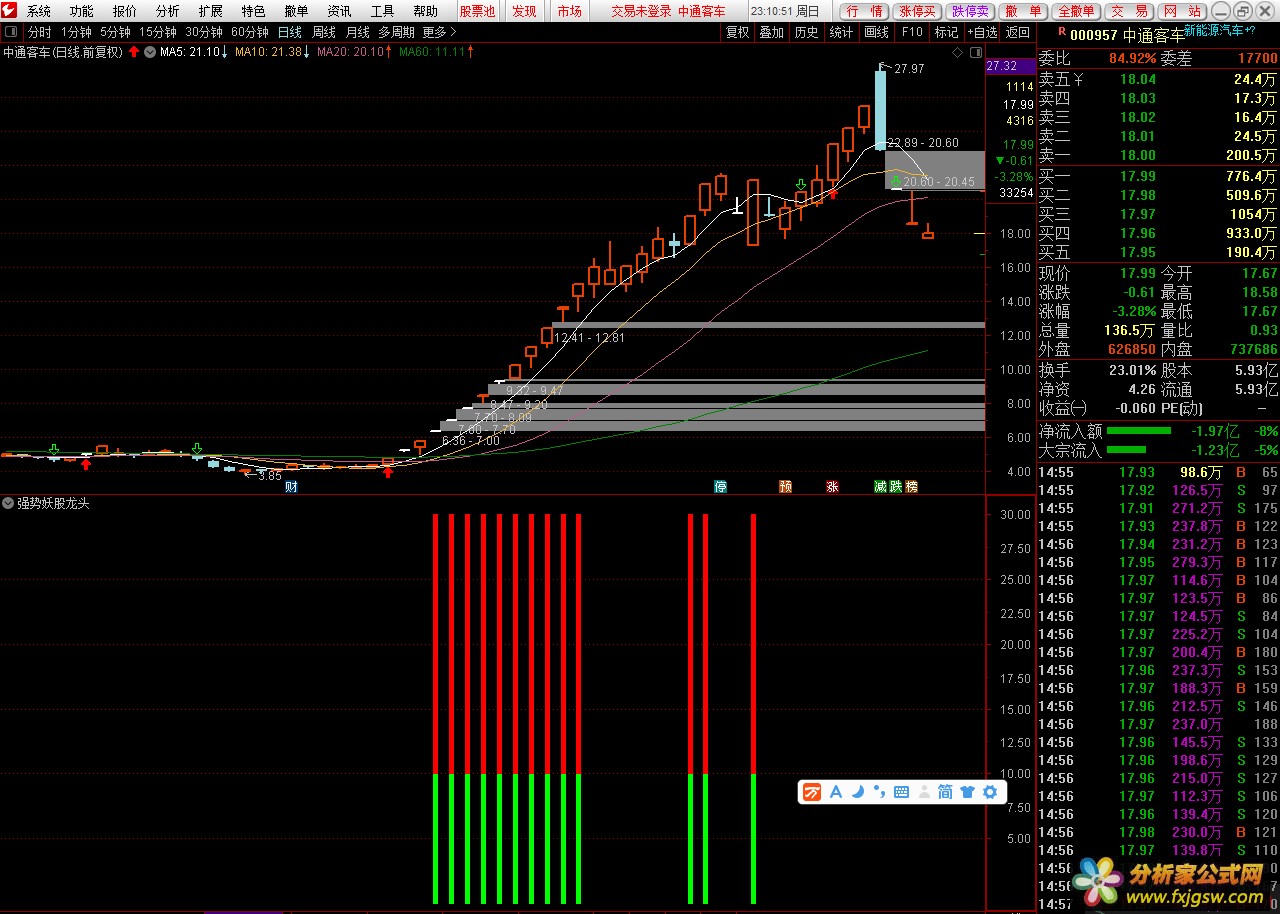1280x914 pixels.
Task: Click the 跌停卖 button
Action: click(x=971, y=12)
